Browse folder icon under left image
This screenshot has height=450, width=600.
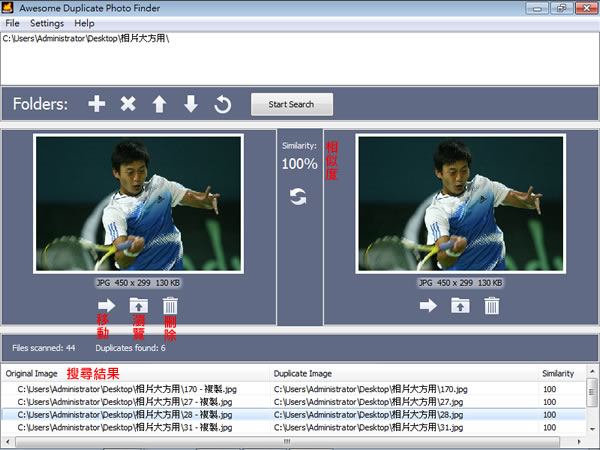click(x=138, y=306)
